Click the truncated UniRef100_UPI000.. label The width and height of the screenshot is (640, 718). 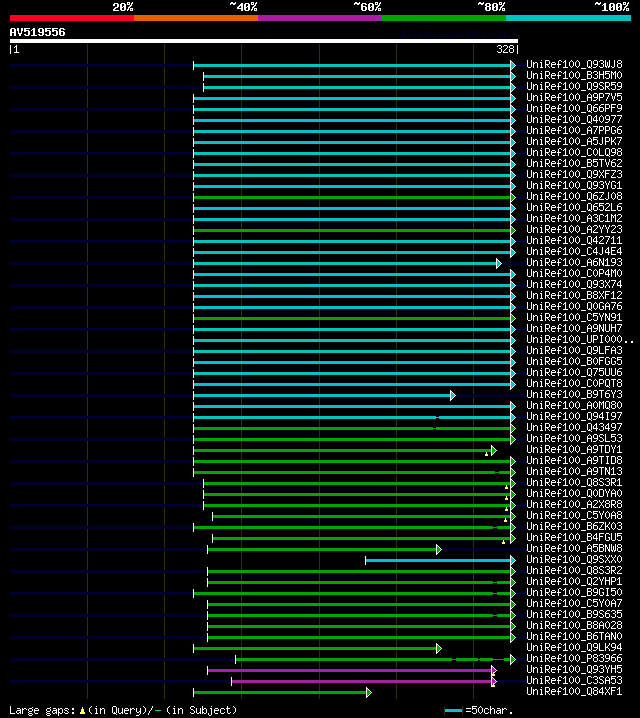click(x=580, y=339)
